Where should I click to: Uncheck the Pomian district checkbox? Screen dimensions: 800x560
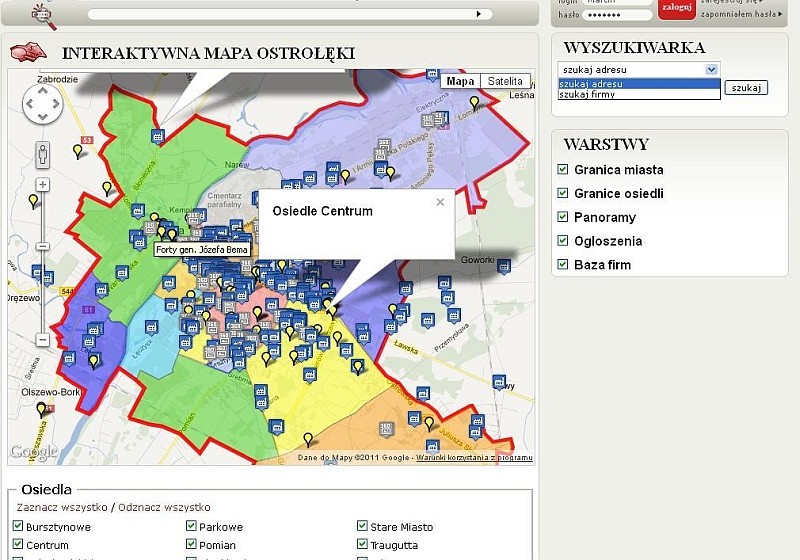click(191, 544)
